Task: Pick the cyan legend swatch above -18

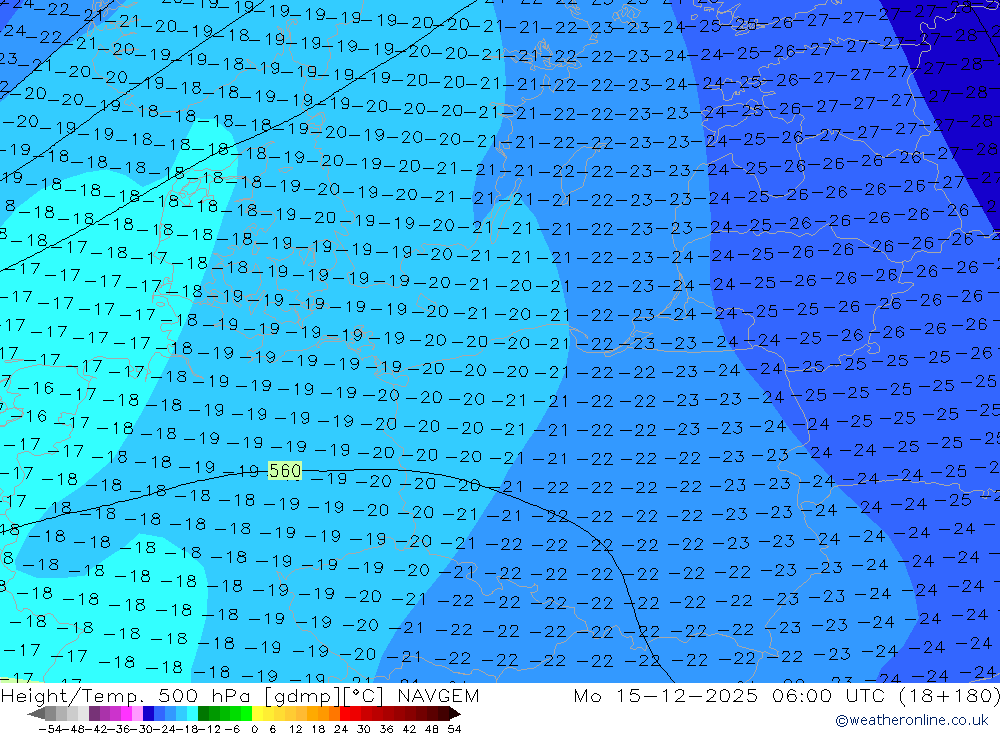Action: point(192,714)
